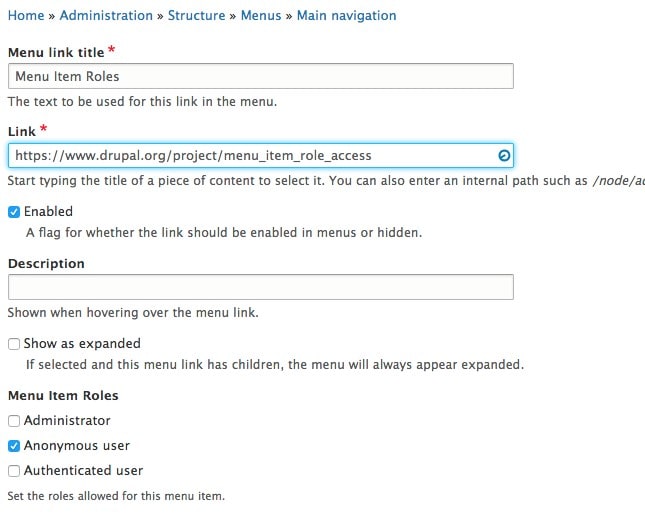Viewport: 645px width, 519px height.
Task: Open the Administration breadcrumb link
Action: pyautogui.click(x=106, y=16)
